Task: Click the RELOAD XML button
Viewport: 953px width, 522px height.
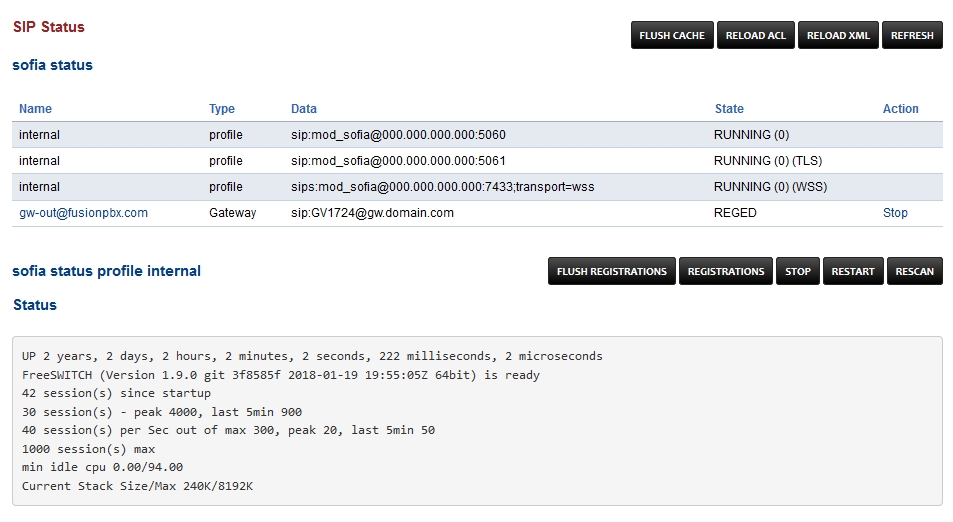Action: point(838,35)
